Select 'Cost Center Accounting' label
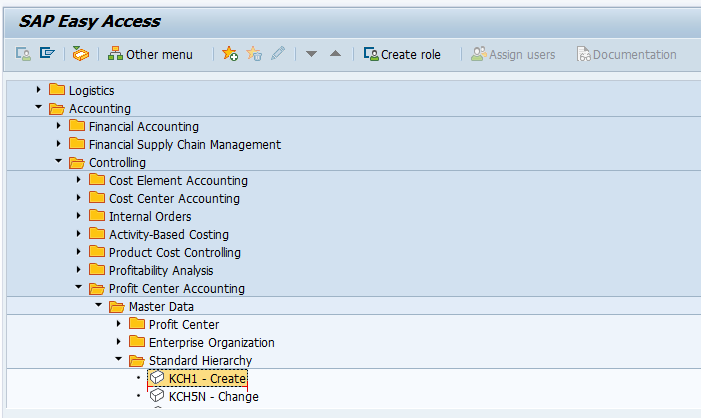This screenshot has height=418, width=701. pos(174,198)
